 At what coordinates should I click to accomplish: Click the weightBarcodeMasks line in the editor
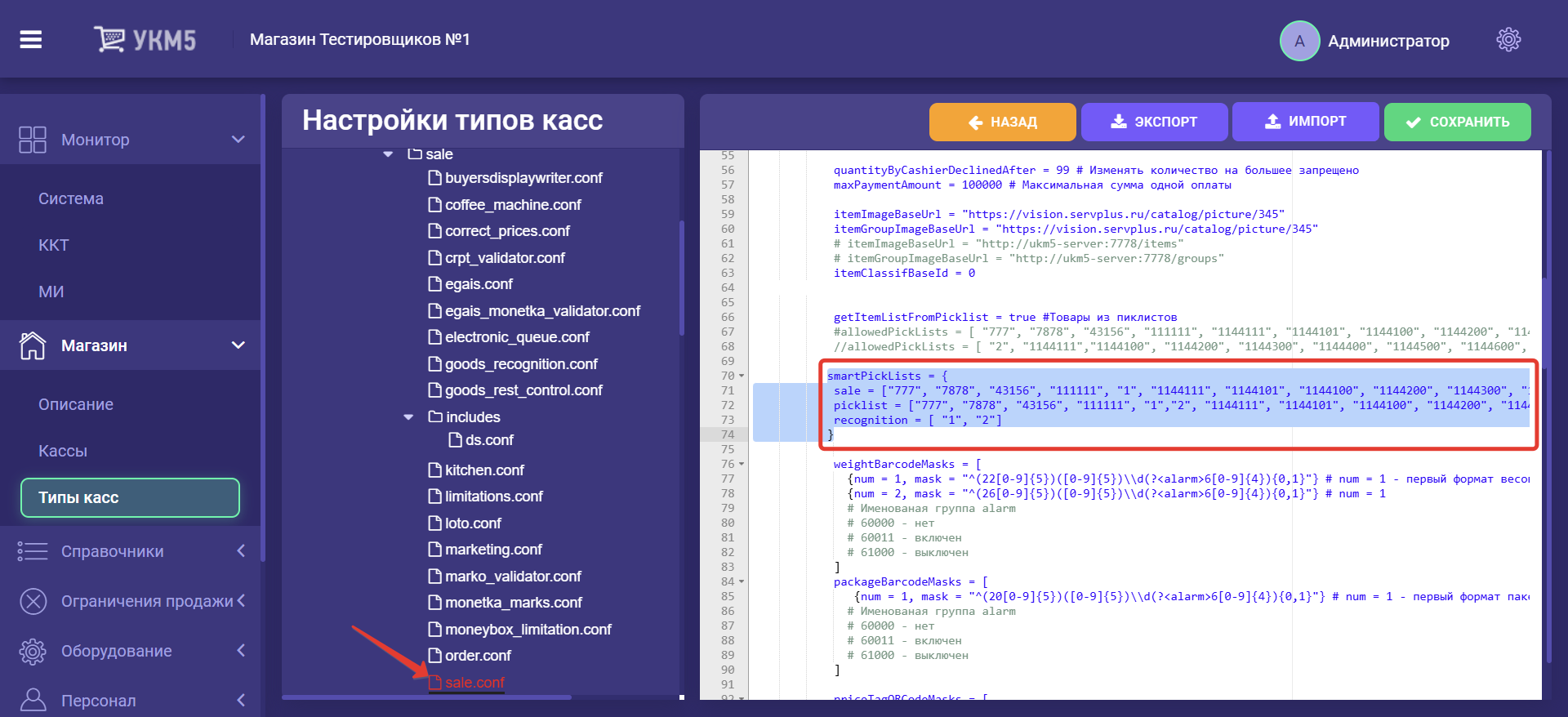(907, 465)
